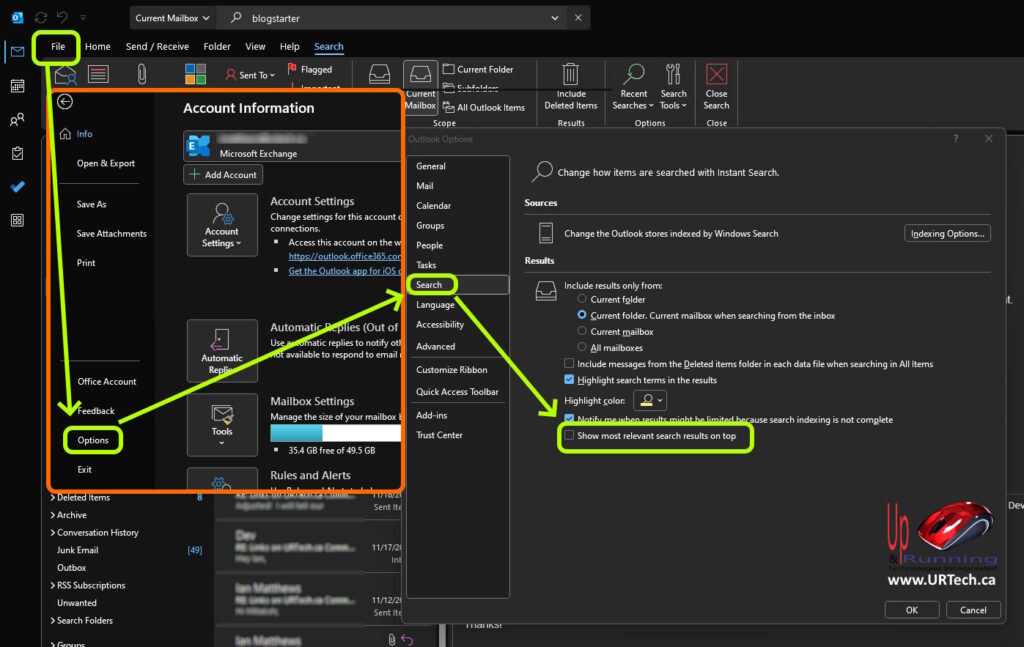Enable Show most relevant search results on top
1024x647 pixels.
pyautogui.click(x=570, y=436)
